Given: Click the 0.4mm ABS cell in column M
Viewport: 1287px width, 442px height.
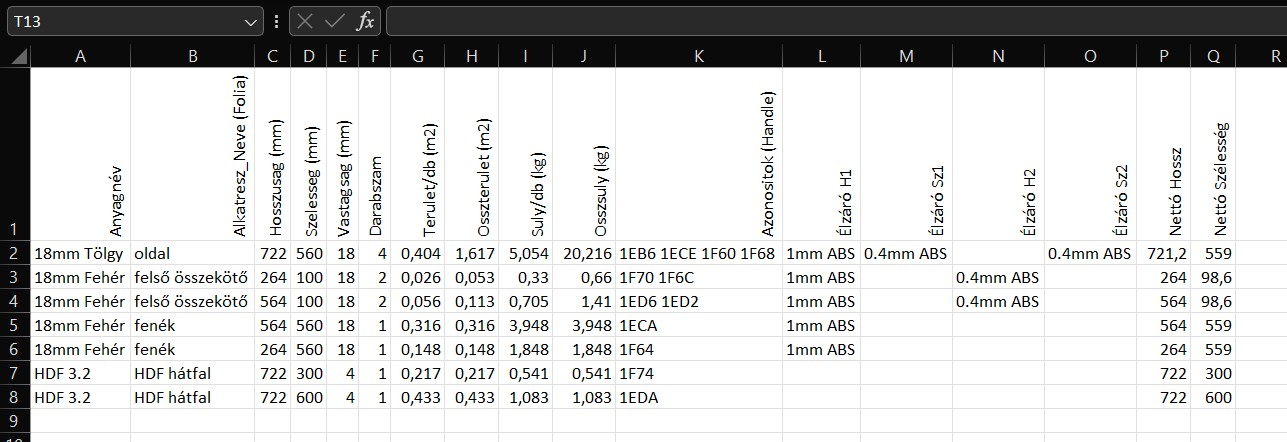Looking at the screenshot, I should coord(906,252).
